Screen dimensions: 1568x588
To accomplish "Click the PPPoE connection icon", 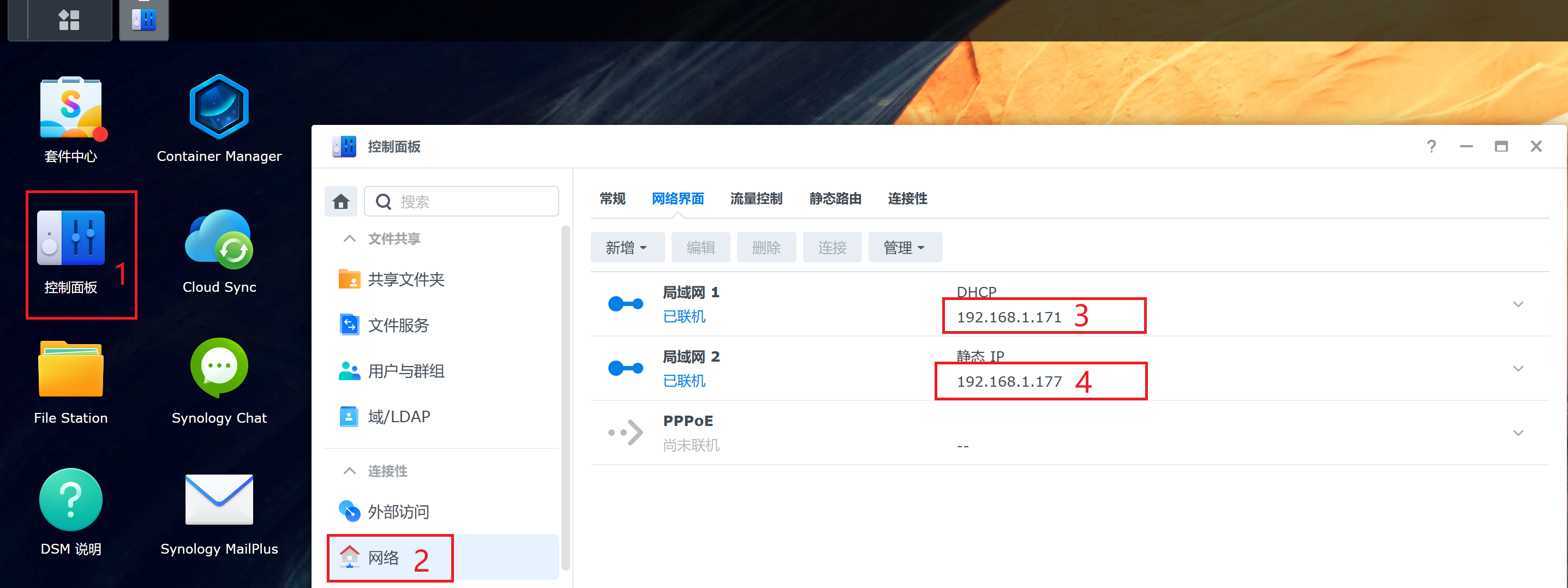I will (625, 433).
